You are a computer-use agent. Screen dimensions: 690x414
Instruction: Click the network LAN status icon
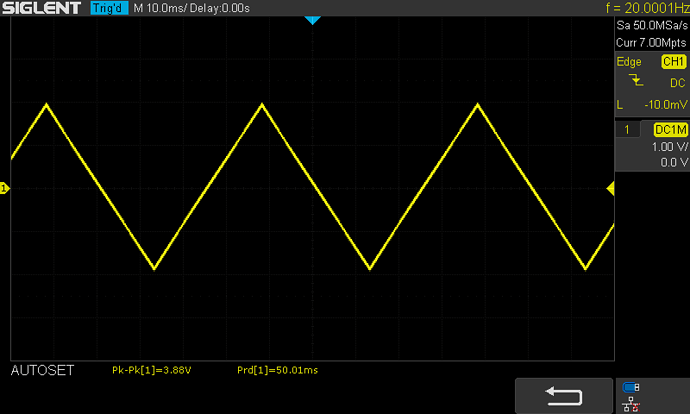pos(630,405)
